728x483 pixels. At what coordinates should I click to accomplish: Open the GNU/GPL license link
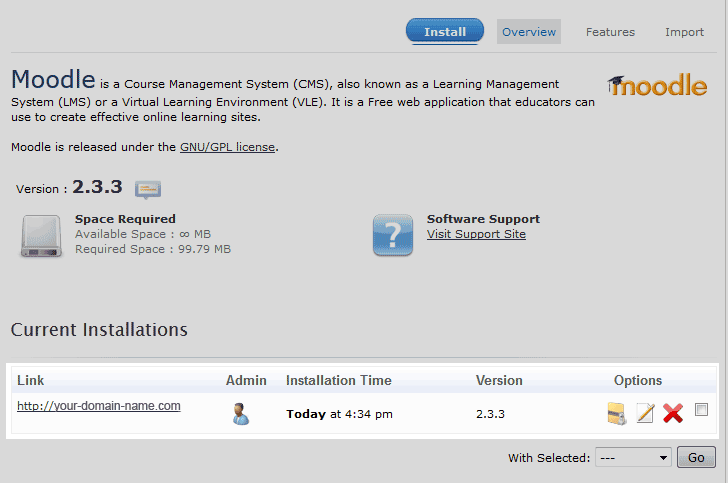[227, 147]
